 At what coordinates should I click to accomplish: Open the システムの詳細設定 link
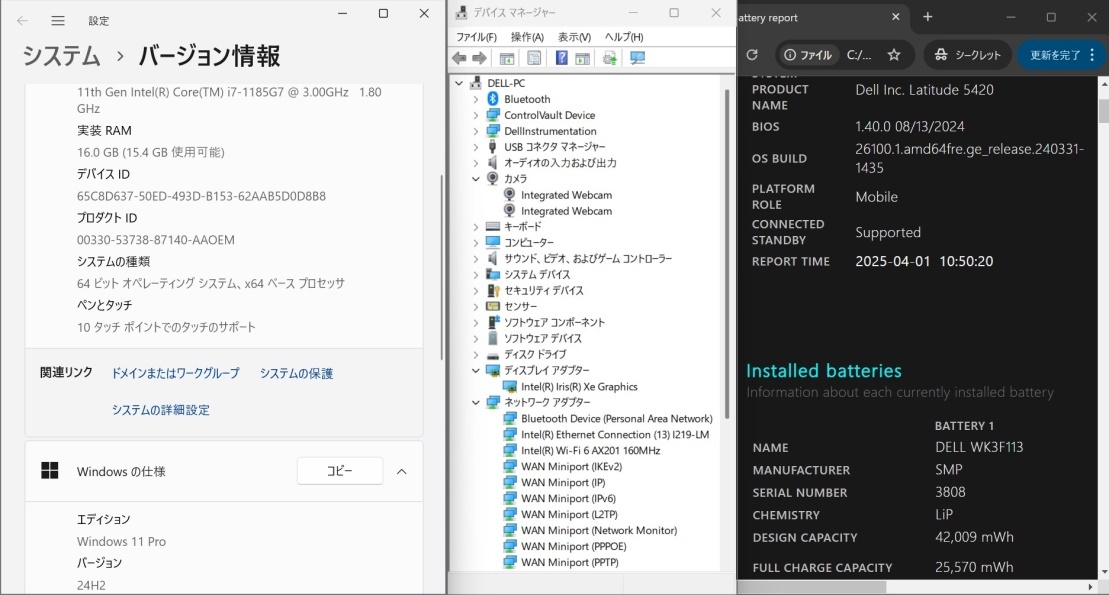[x=160, y=409]
